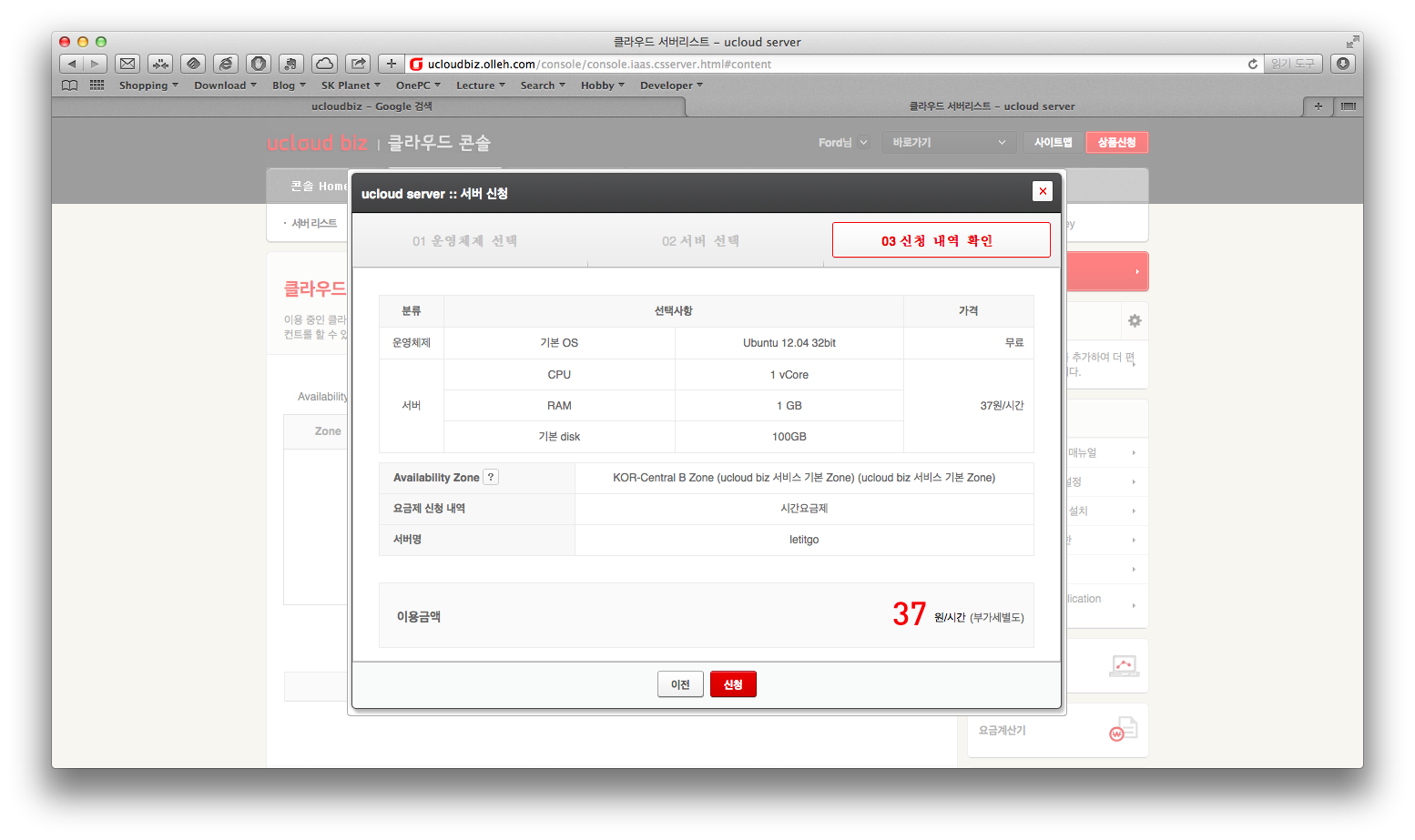Click the price calculator icon (요금계산기)

tap(1124, 730)
